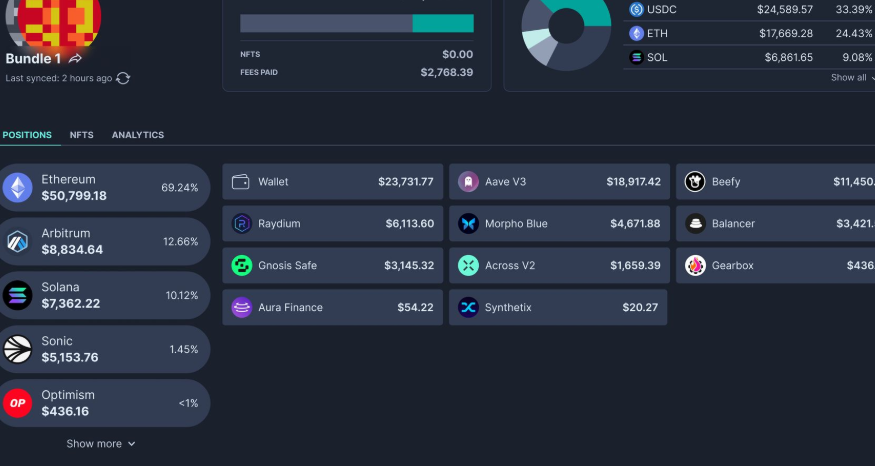Open Aave V3 $18,917.42 position card

[559, 182]
